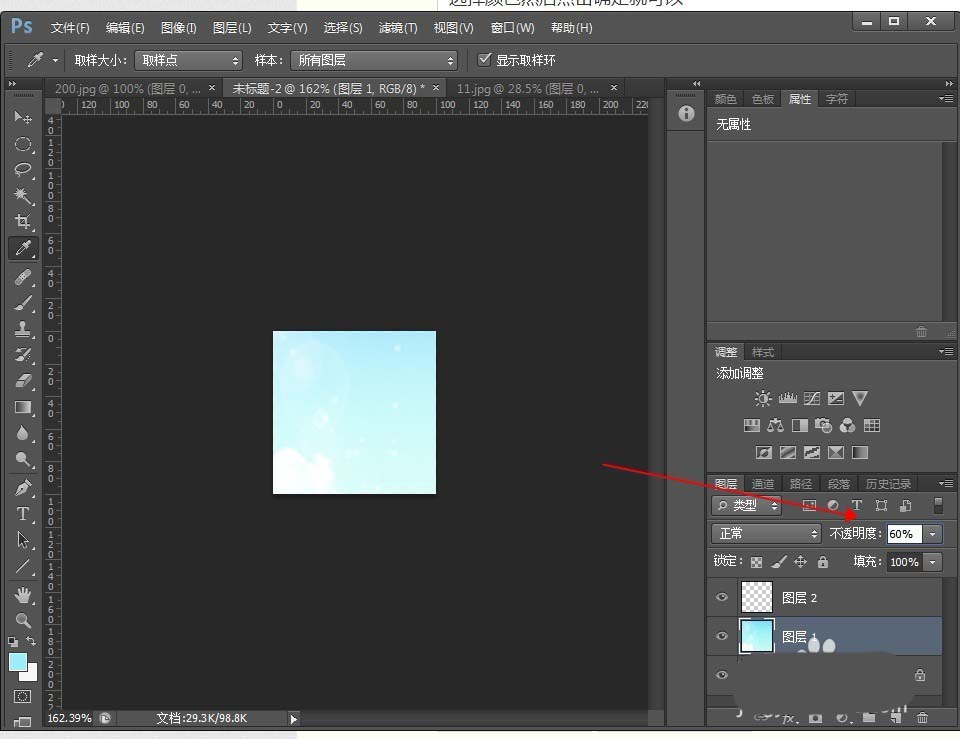Select the Pen tool
Viewport: 960px width, 739px height.
(x=23, y=487)
